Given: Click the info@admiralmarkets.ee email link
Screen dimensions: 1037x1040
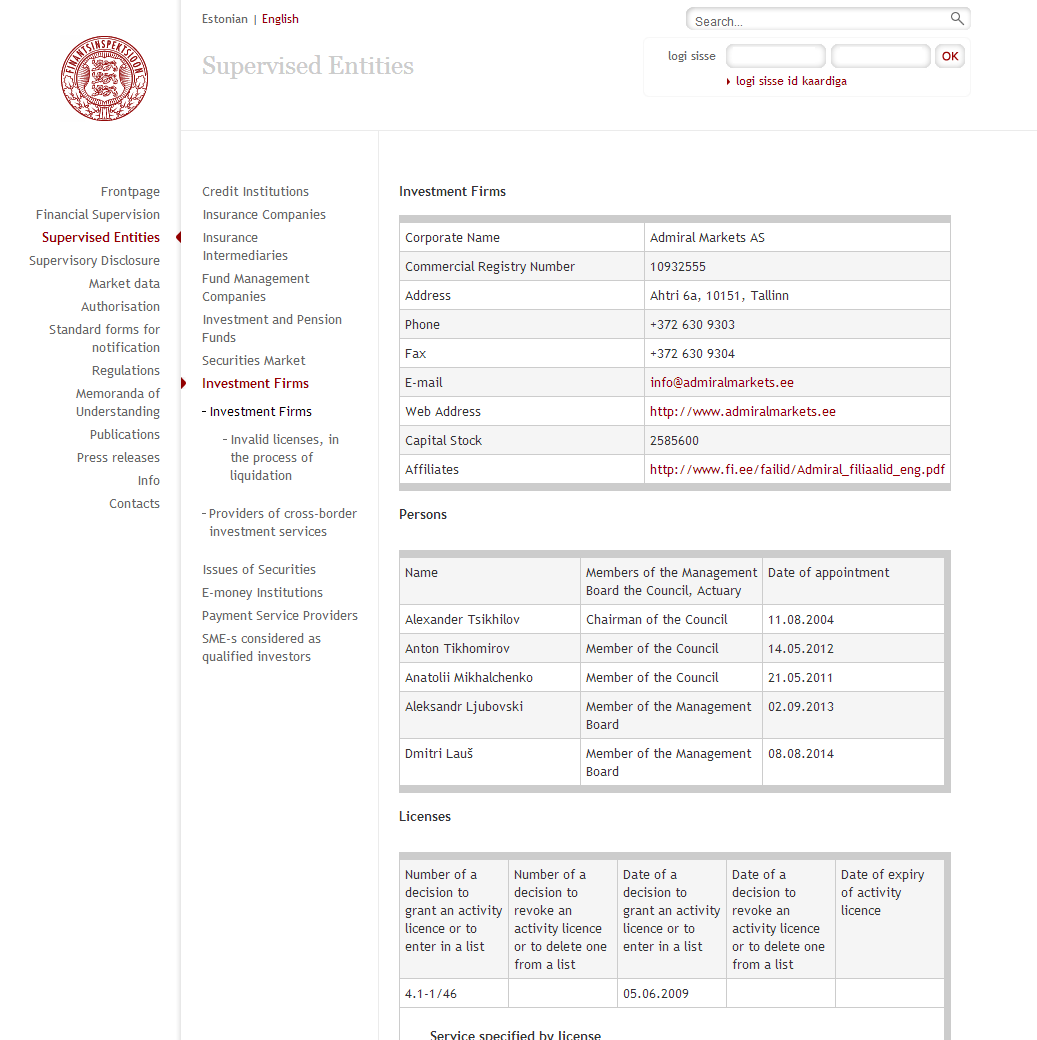Looking at the screenshot, I should coord(721,383).
